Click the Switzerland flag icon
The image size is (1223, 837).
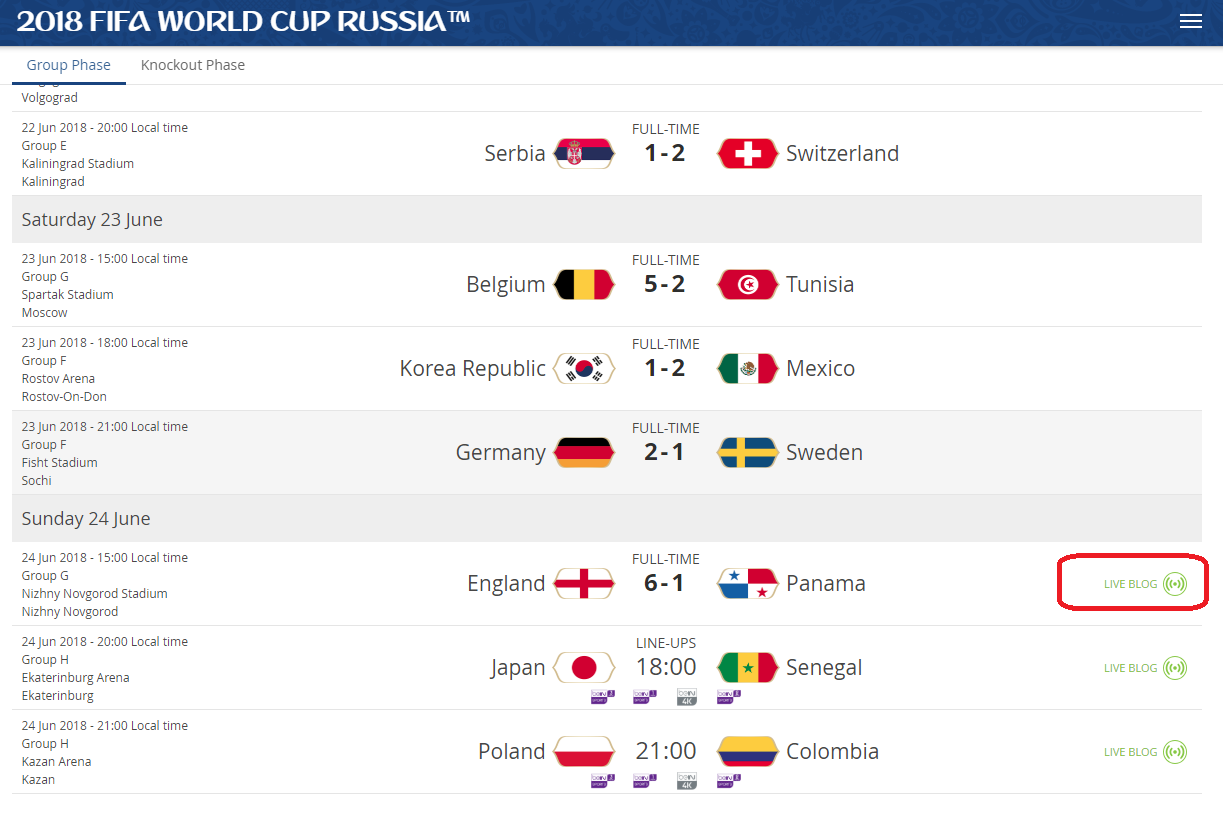748,153
